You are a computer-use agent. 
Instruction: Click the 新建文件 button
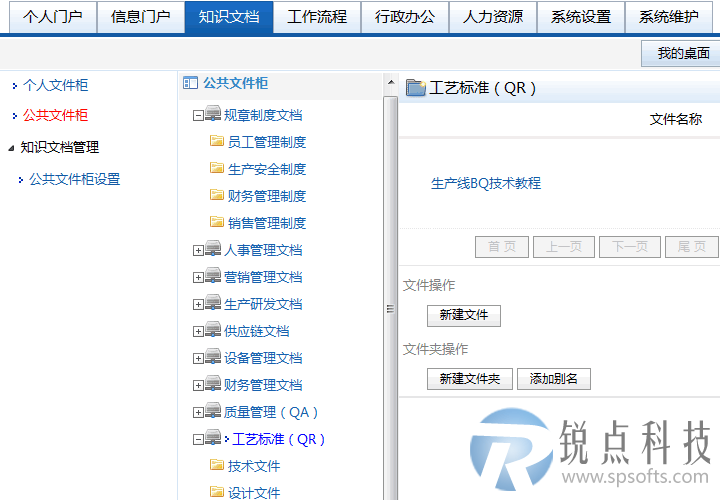pyautogui.click(x=464, y=315)
